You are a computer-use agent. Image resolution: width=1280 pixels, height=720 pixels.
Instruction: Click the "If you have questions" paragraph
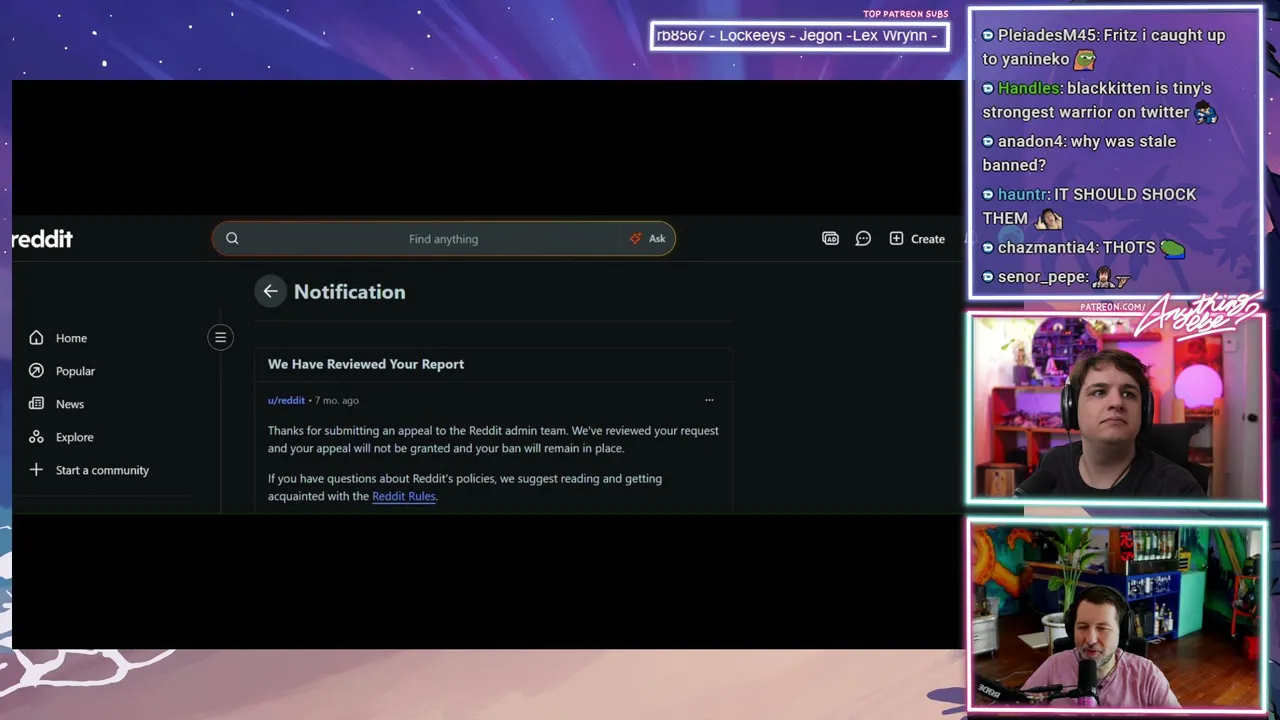(465, 487)
